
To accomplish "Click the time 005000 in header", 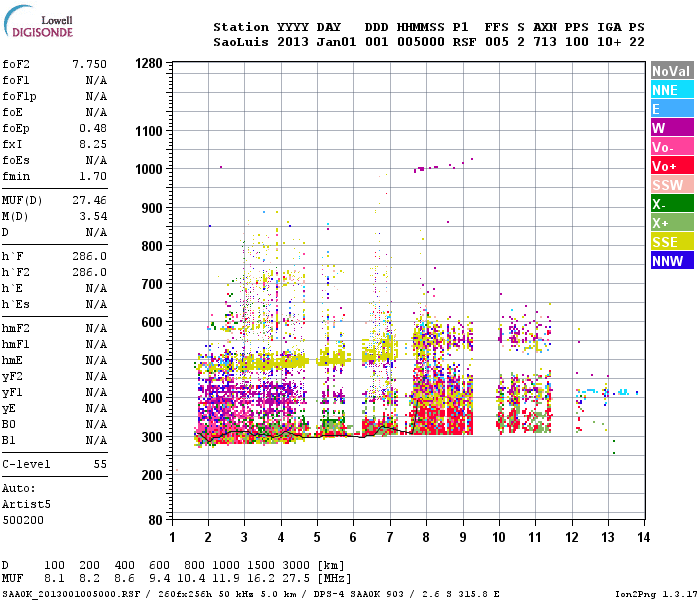I will click(x=421, y=42).
